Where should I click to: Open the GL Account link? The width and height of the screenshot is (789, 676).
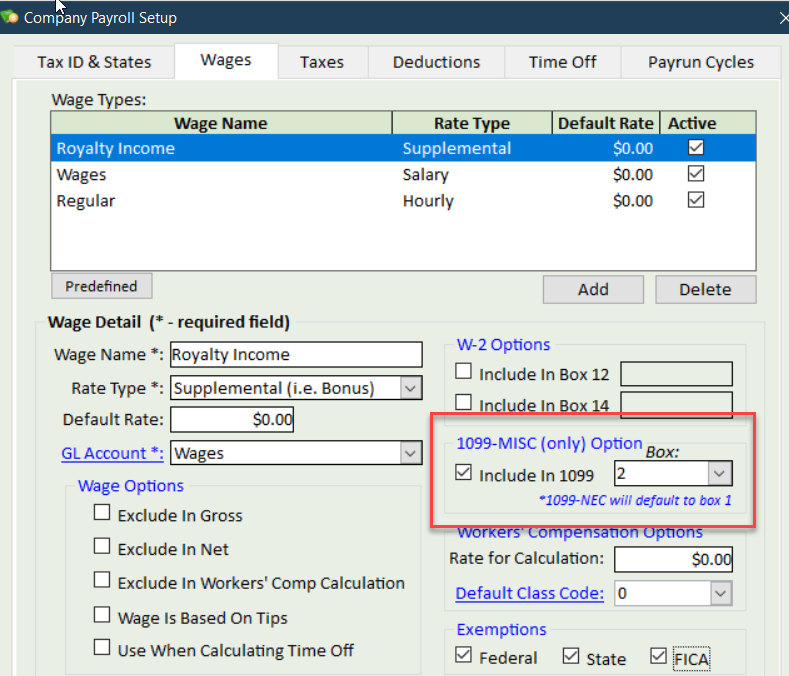click(112, 453)
